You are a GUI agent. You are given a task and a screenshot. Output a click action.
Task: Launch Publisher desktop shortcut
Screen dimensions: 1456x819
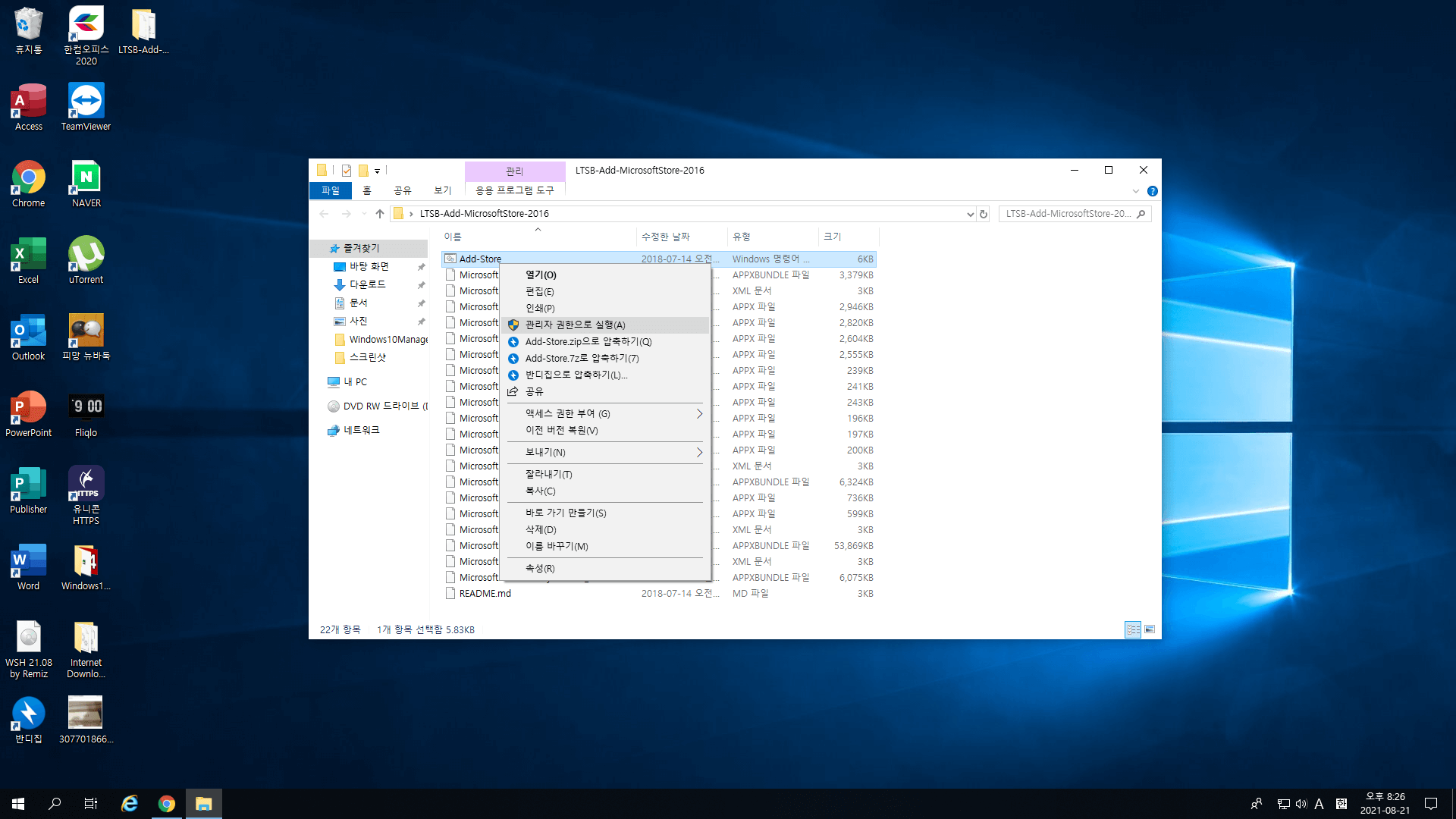(x=29, y=490)
